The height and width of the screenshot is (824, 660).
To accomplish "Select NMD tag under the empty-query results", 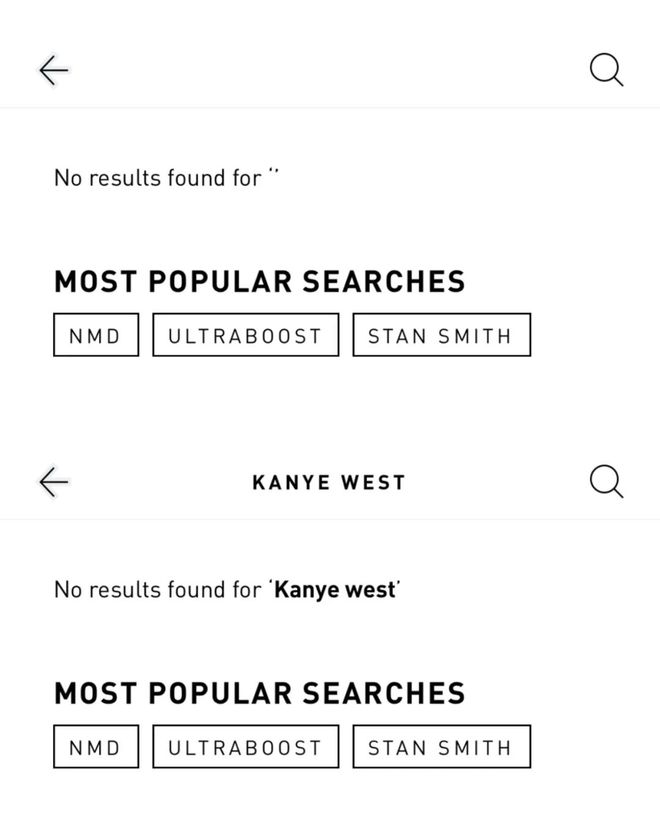I will tap(95, 336).
